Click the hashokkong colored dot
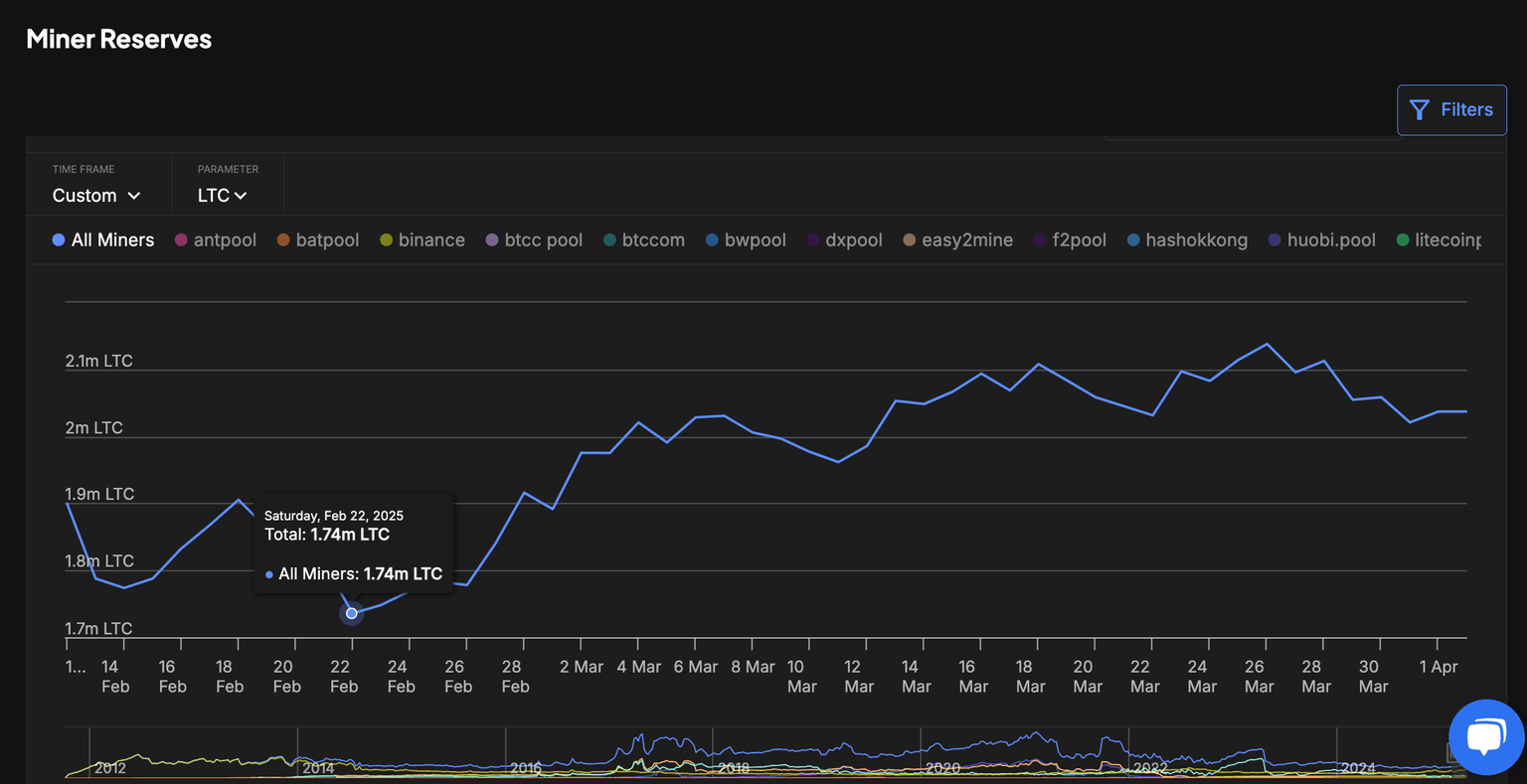Viewport: 1527px width, 784px height. [x=1131, y=239]
